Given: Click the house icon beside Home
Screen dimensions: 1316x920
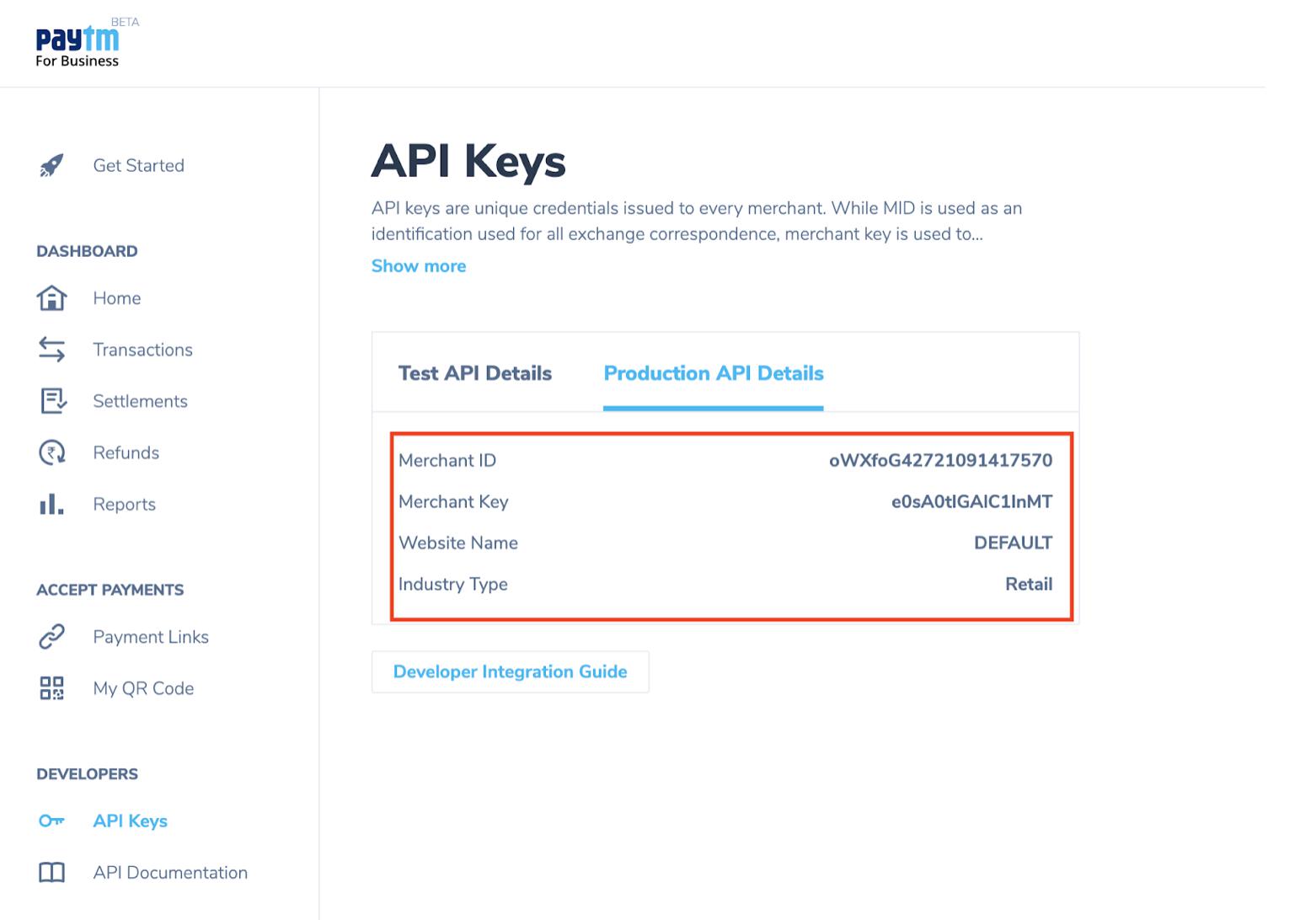Looking at the screenshot, I should point(51,298).
